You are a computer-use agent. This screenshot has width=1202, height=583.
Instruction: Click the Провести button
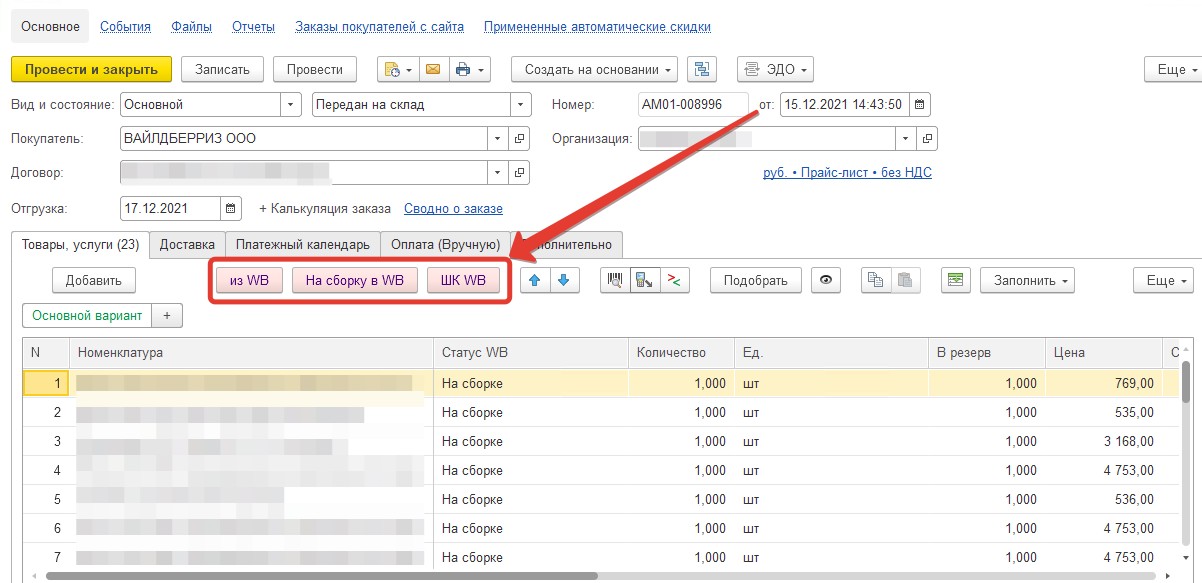coord(315,69)
